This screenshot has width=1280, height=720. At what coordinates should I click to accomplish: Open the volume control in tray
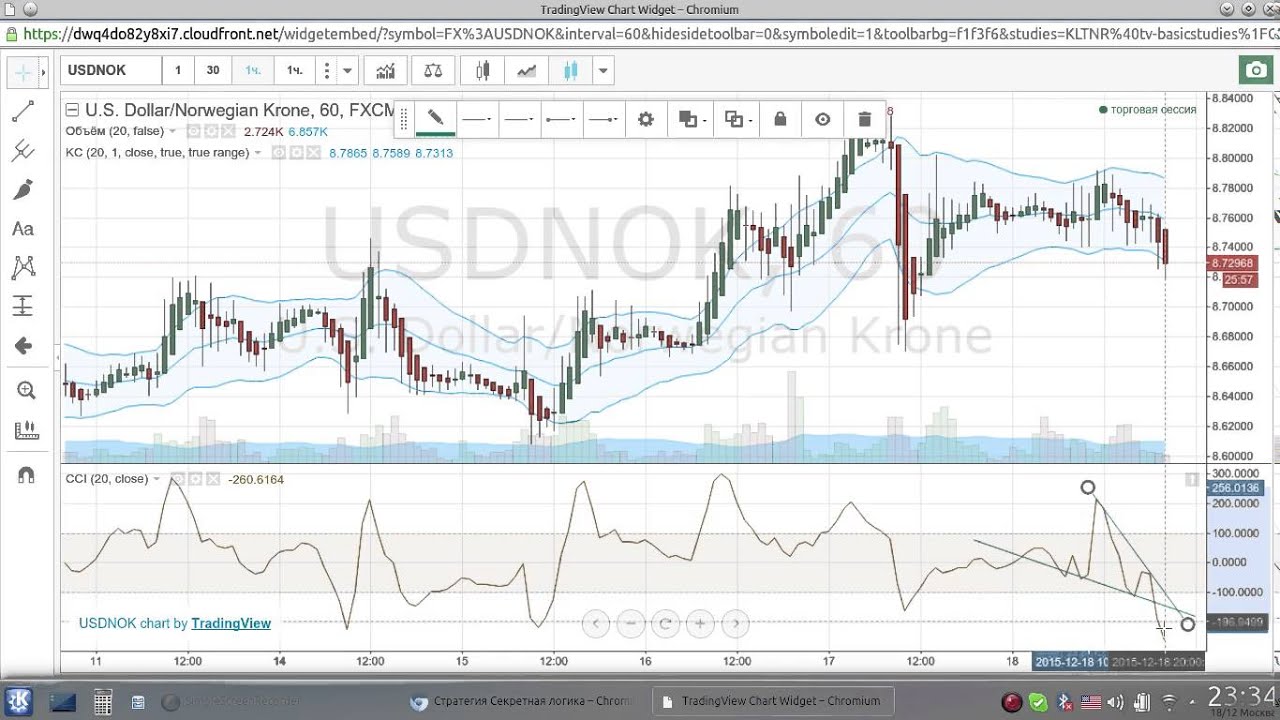pyautogui.click(x=1115, y=702)
